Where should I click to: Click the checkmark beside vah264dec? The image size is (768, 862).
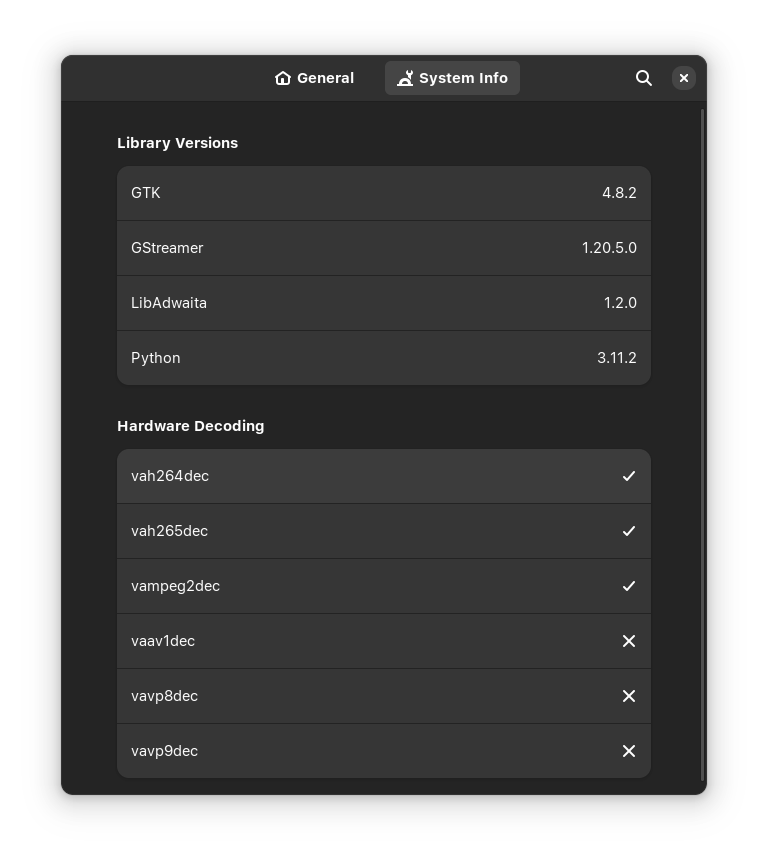pos(628,476)
